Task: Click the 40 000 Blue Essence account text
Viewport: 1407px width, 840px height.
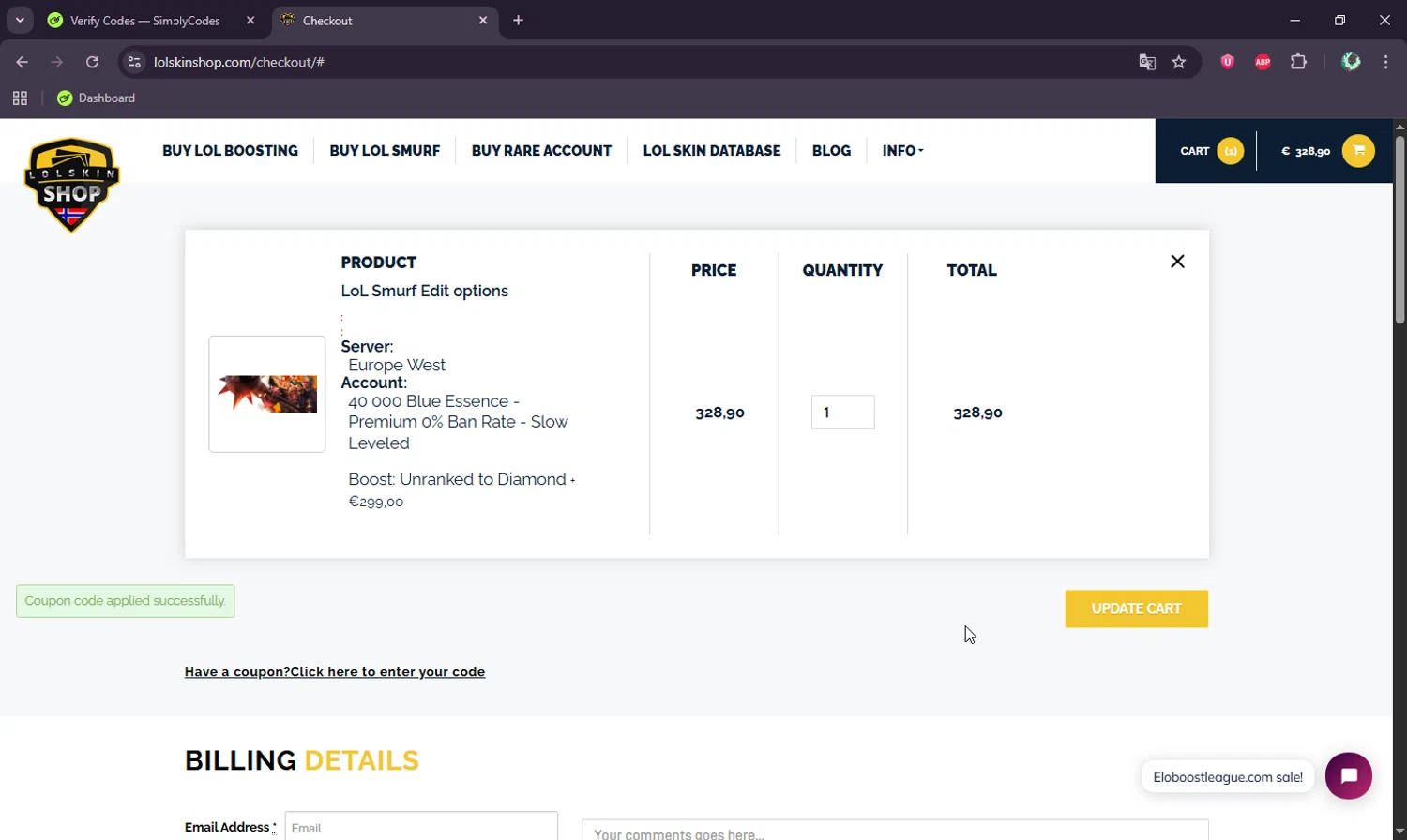Action: pyautogui.click(x=458, y=422)
